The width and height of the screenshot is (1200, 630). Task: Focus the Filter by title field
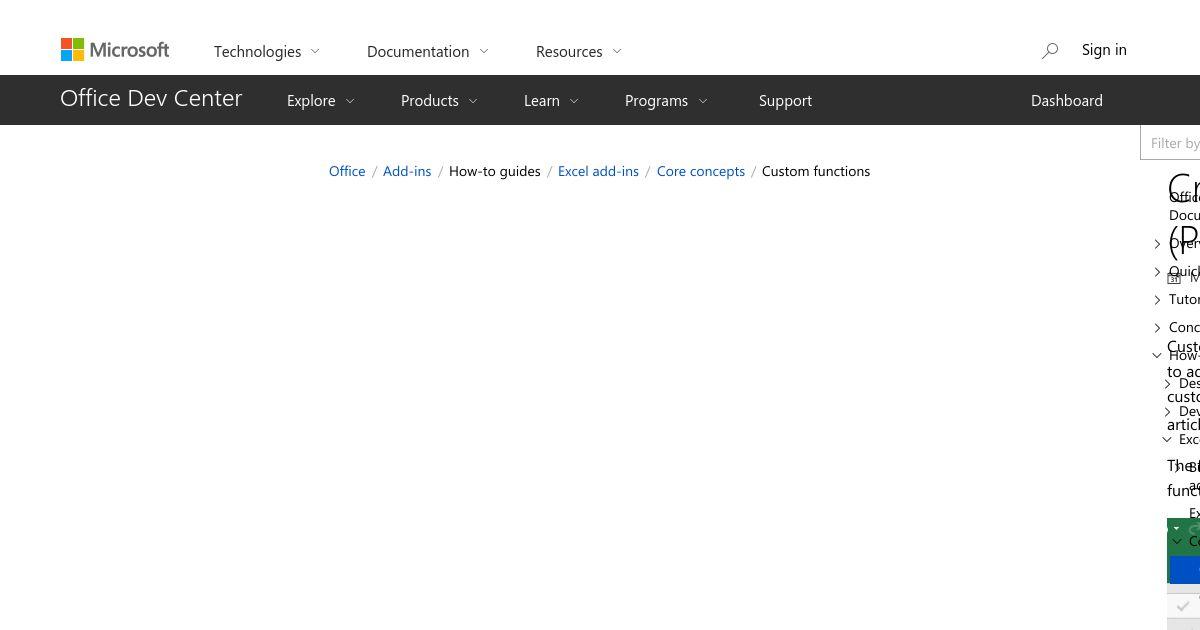tap(1171, 143)
